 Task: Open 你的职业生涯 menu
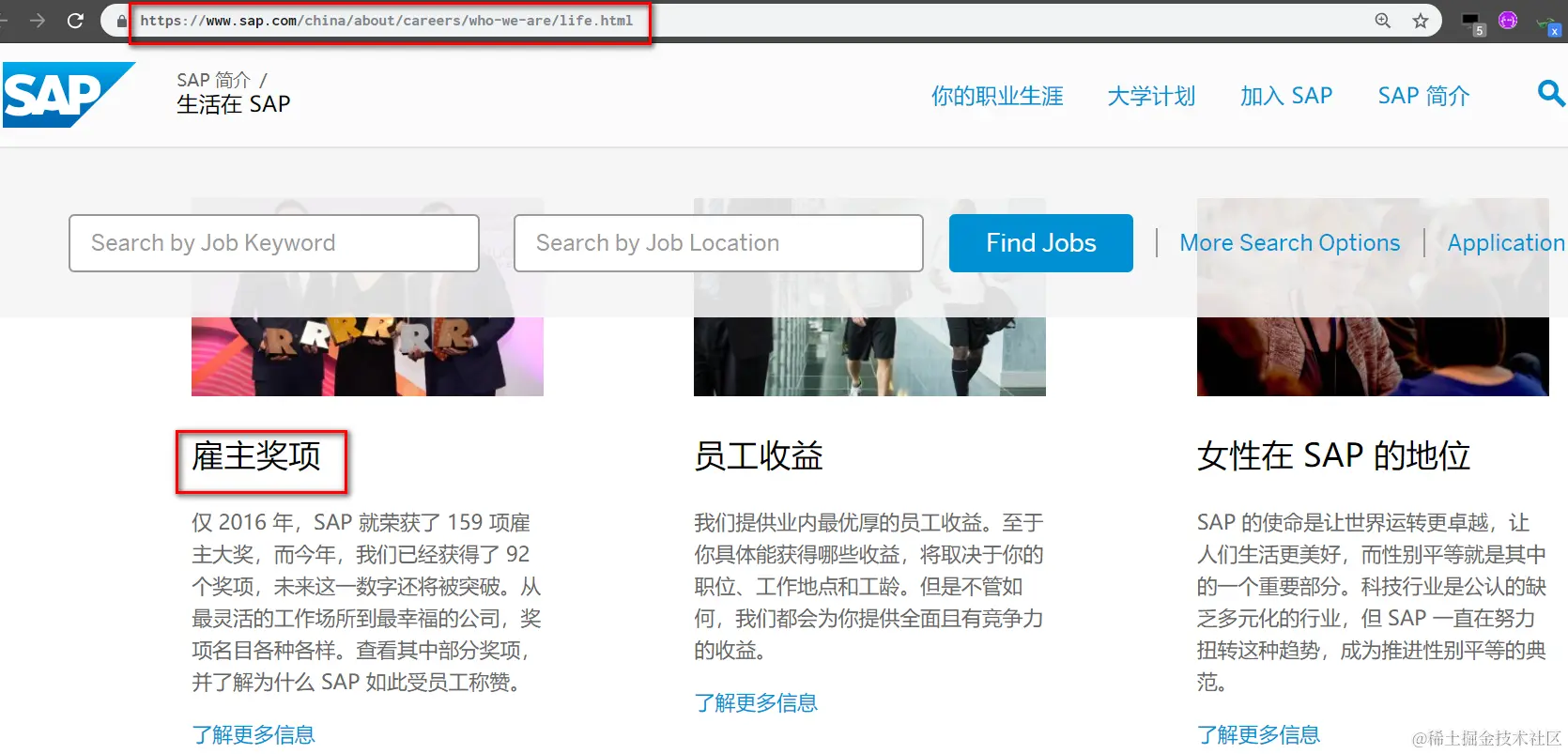pos(997,96)
